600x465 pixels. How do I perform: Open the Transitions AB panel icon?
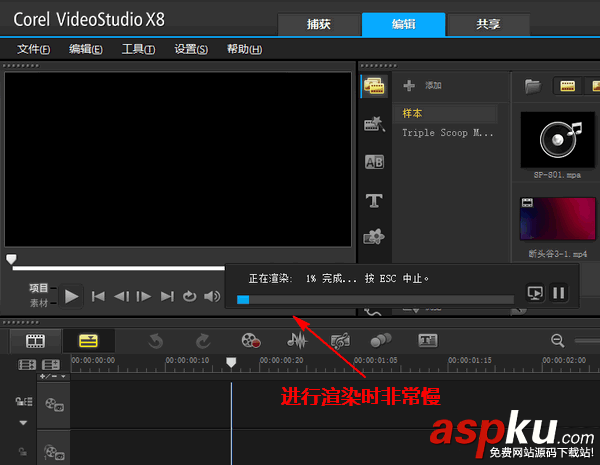click(x=374, y=162)
